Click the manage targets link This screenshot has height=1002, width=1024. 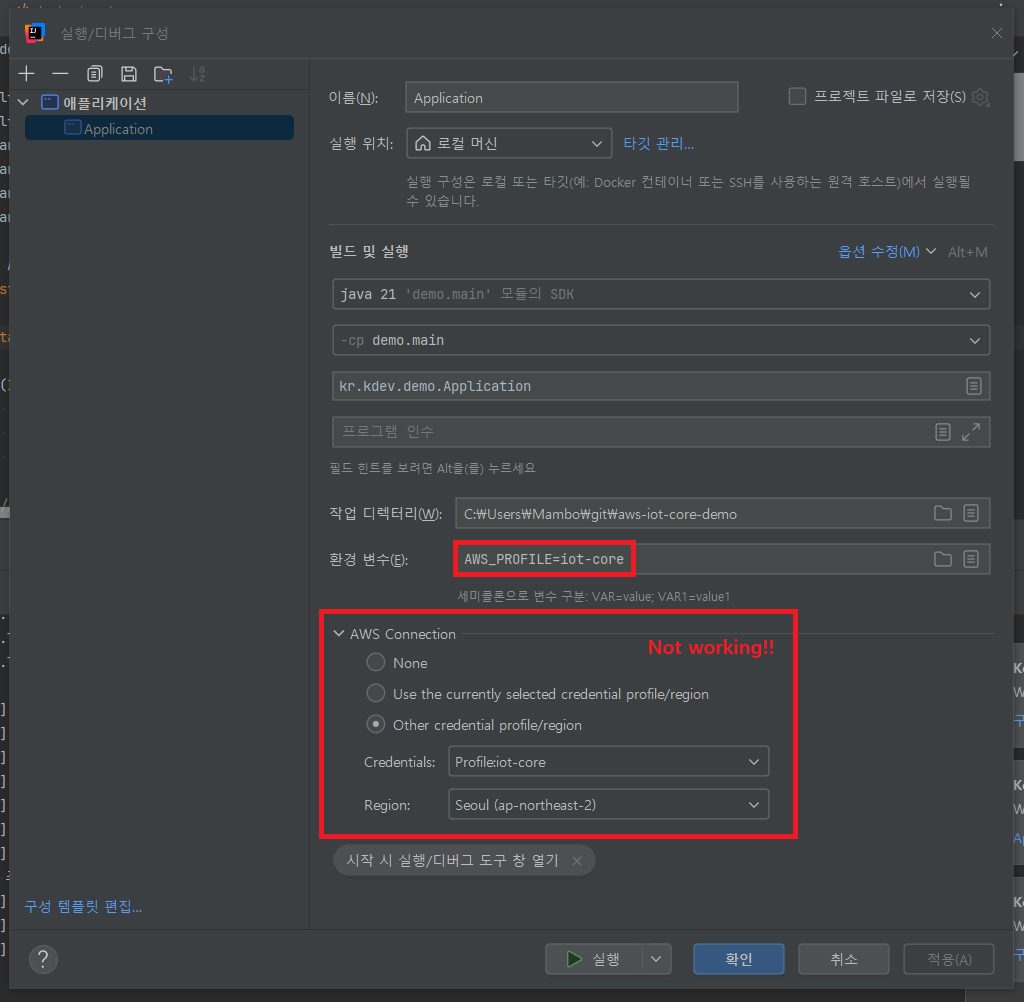point(658,143)
